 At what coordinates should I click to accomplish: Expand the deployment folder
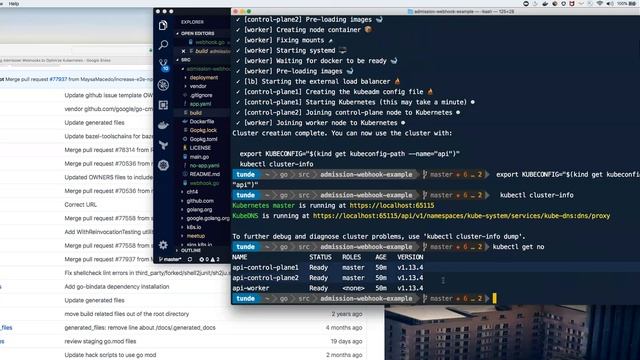click(204, 78)
